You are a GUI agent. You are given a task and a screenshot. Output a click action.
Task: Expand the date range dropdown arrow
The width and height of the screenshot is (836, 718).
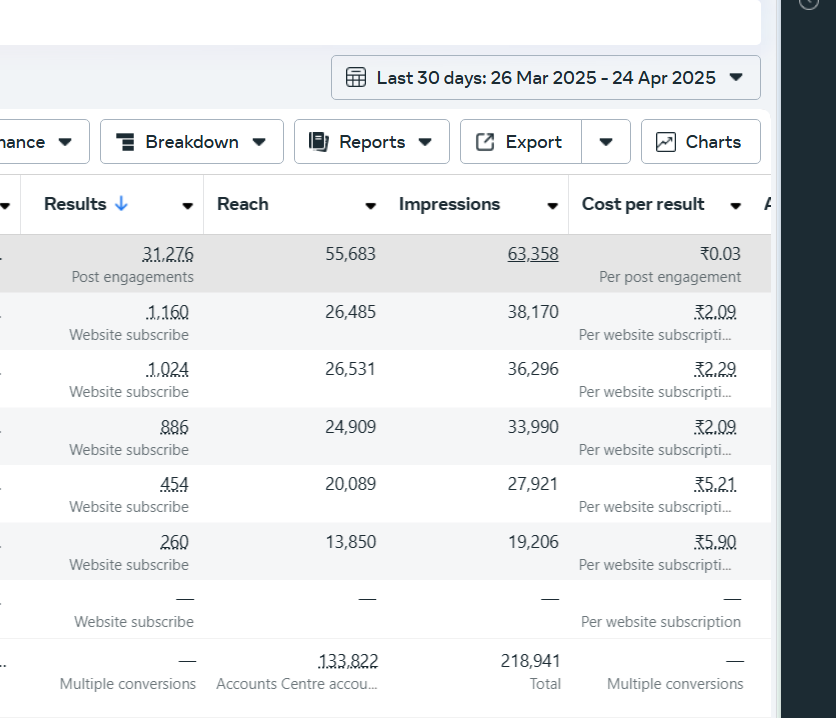point(736,78)
